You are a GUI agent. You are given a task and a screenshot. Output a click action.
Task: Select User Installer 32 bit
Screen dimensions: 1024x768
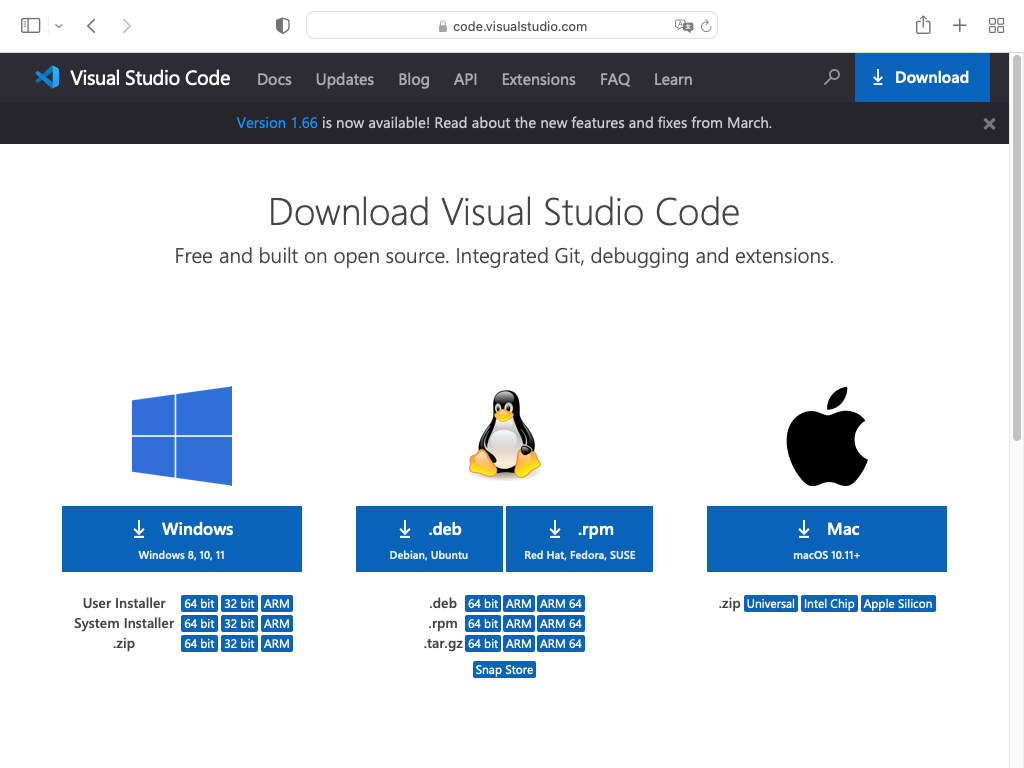tap(239, 604)
